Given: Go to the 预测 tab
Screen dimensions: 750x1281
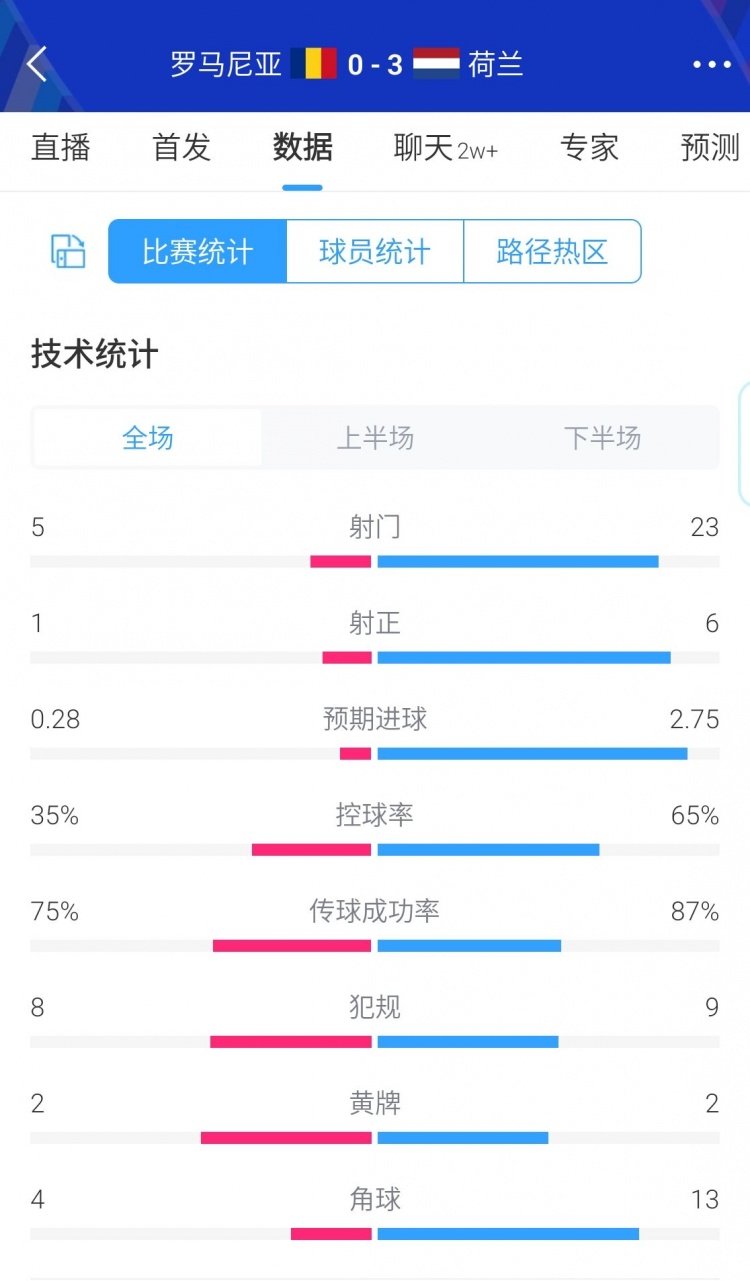Looking at the screenshot, I should [710, 148].
